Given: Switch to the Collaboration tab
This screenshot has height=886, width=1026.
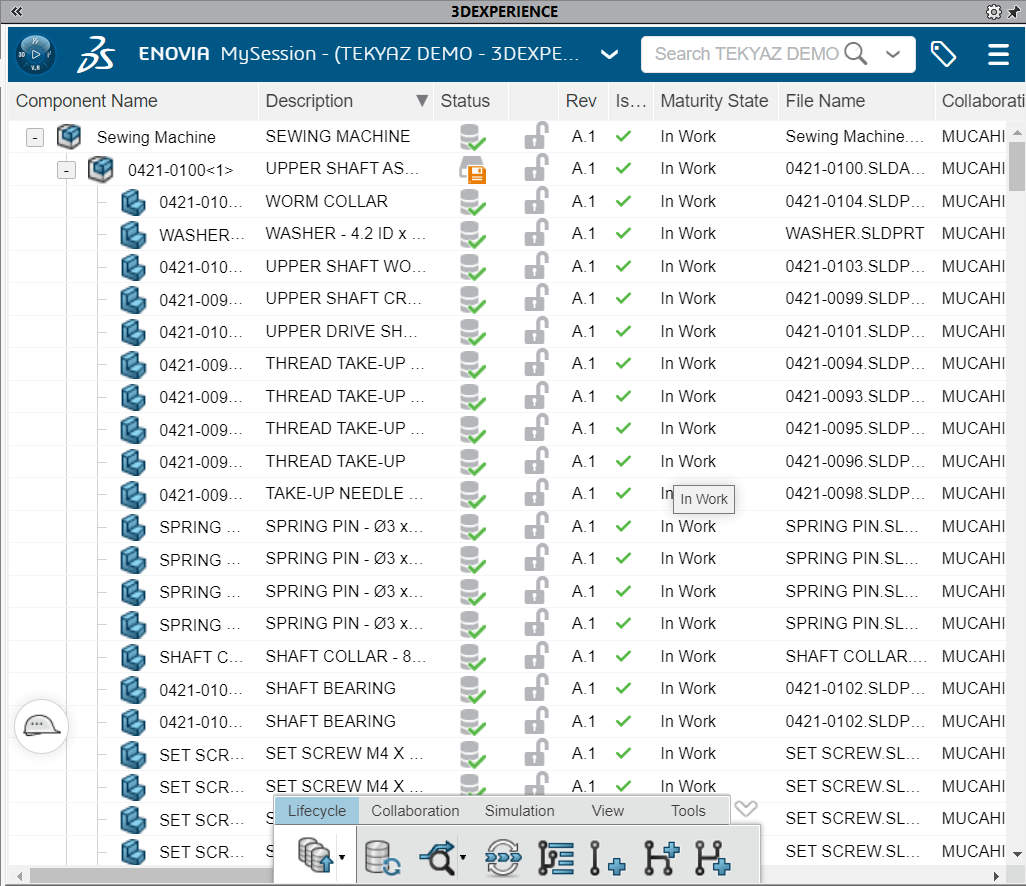Looking at the screenshot, I should coord(415,811).
